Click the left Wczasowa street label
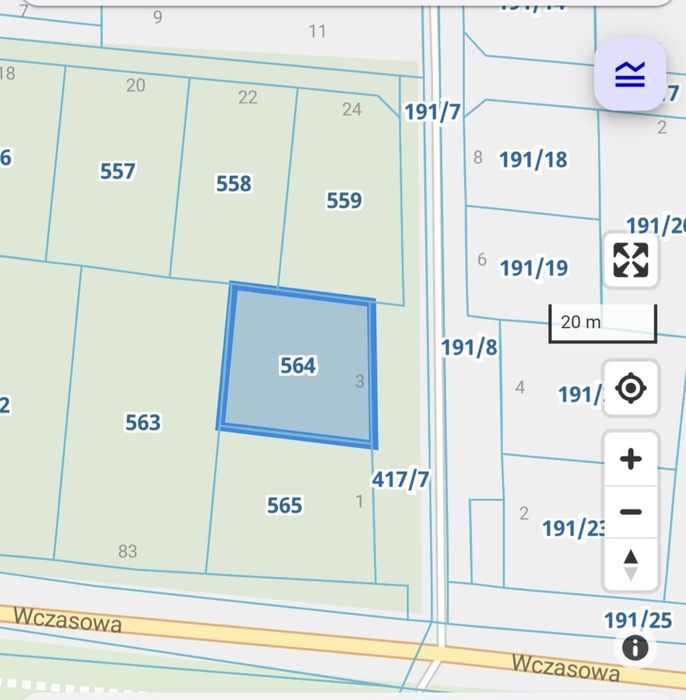This screenshot has width=686, height=700. 67,620
